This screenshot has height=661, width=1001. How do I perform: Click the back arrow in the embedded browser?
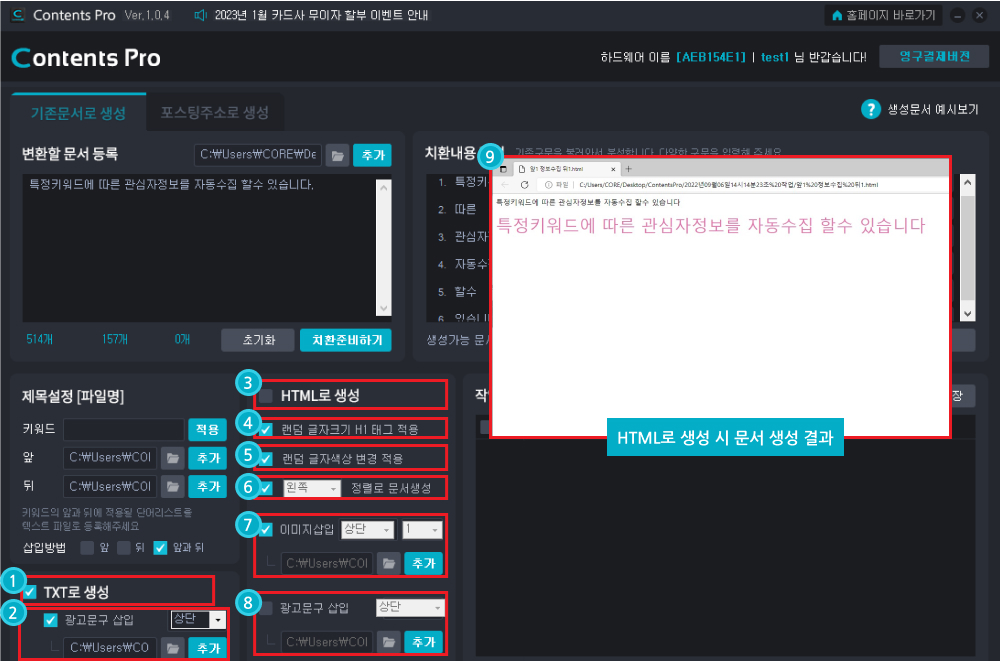point(505,185)
